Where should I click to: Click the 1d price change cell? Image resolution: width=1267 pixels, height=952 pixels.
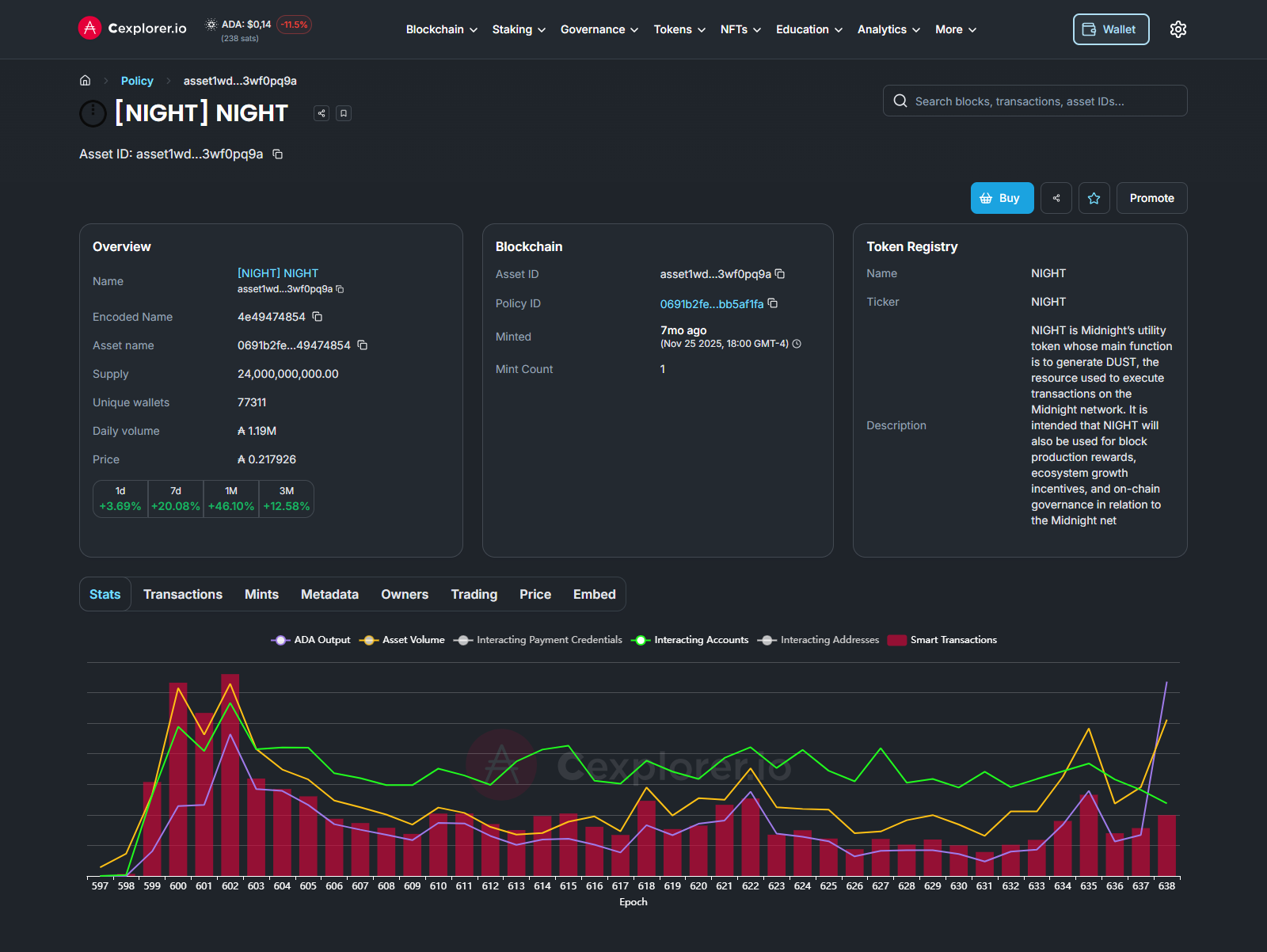point(120,499)
